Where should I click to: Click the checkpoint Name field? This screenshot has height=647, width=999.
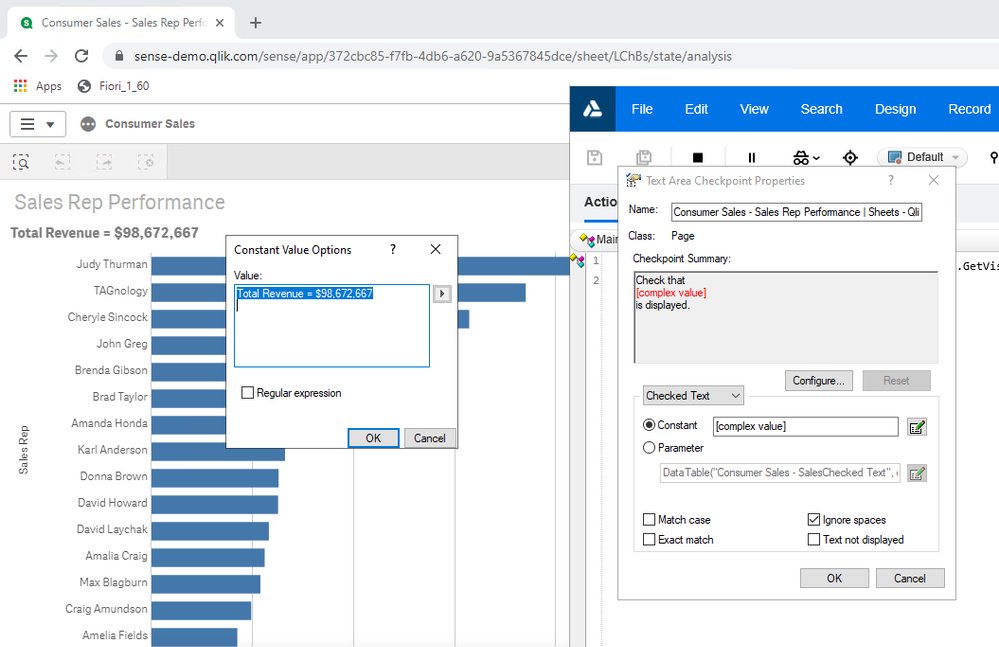pyautogui.click(x=796, y=212)
